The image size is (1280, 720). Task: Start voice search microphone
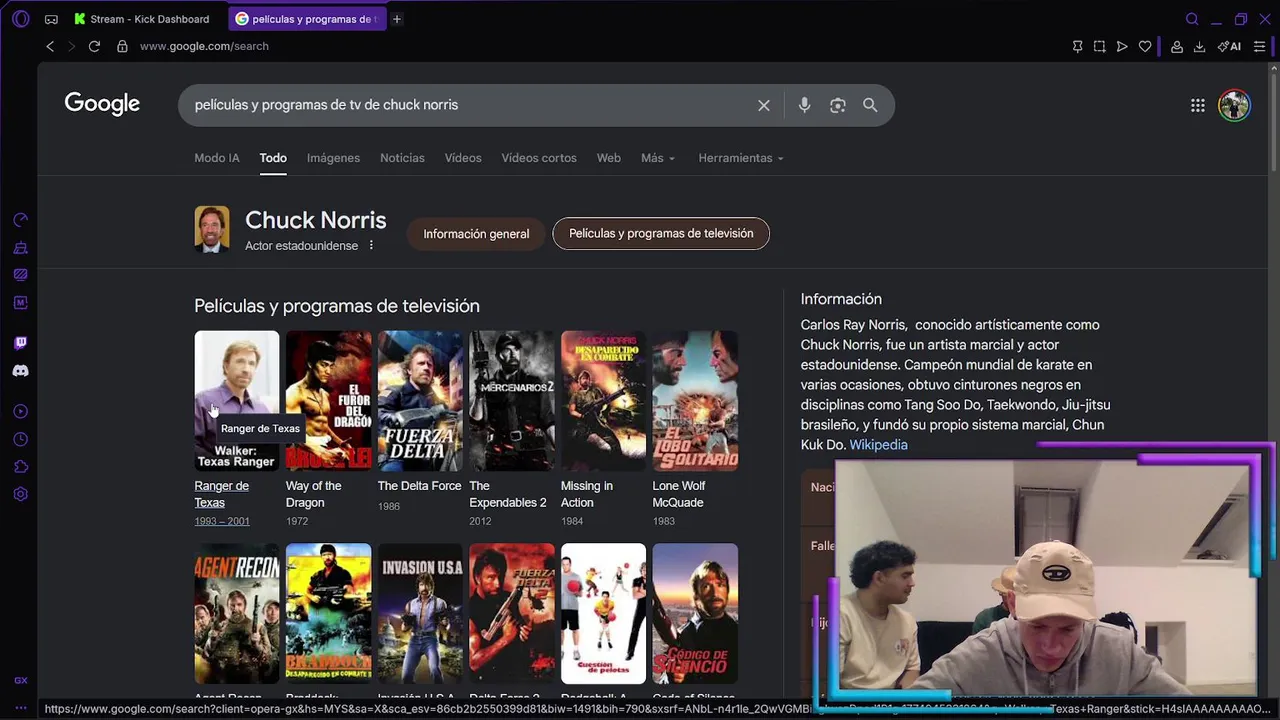click(x=804, y=105)
